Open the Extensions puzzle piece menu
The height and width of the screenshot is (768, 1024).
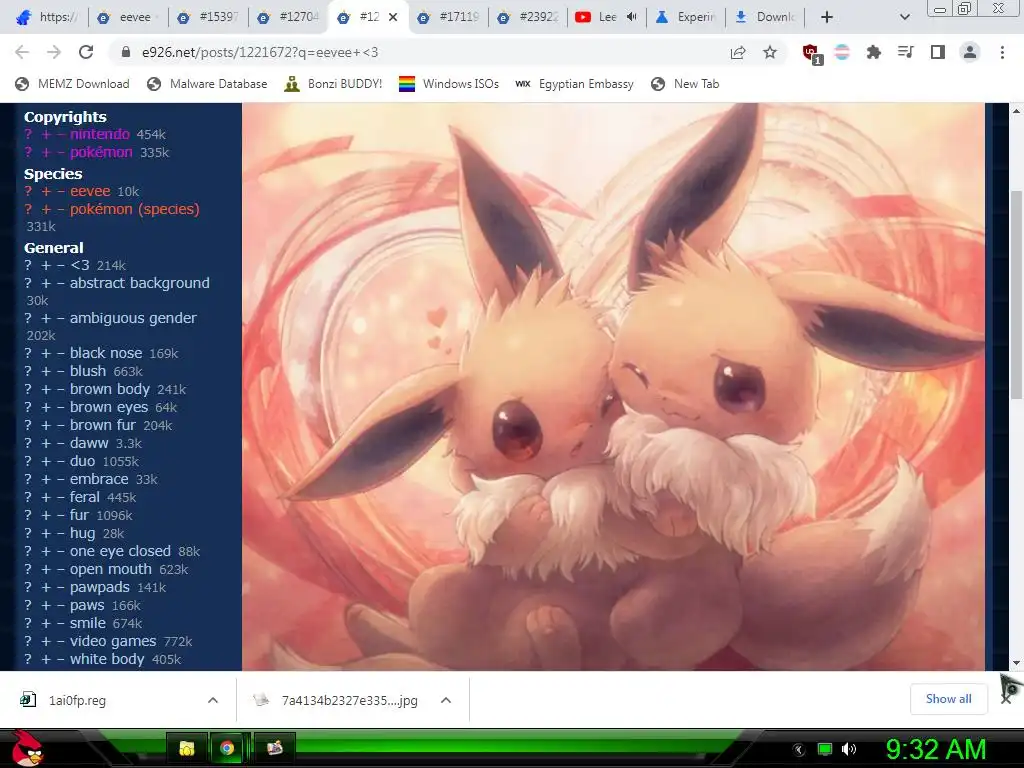[873, 52]
